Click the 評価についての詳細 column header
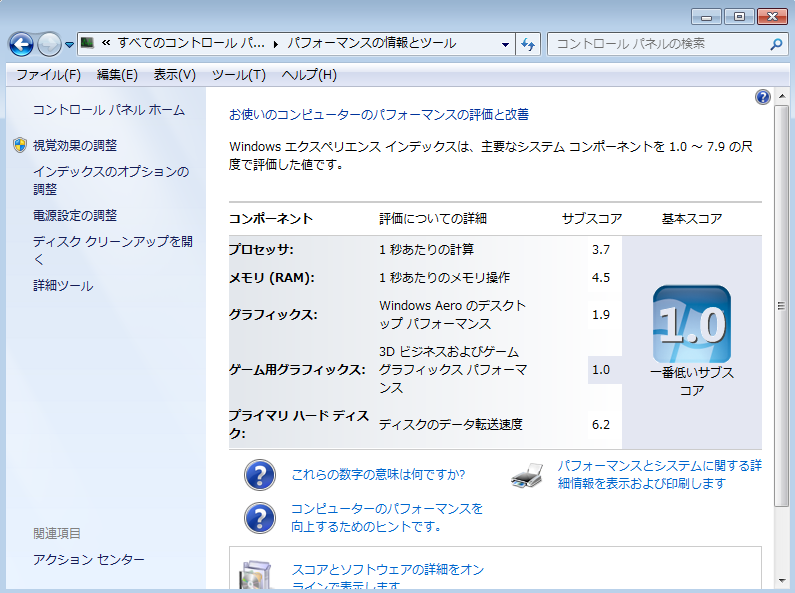795x593 pixels. (433, 219)
